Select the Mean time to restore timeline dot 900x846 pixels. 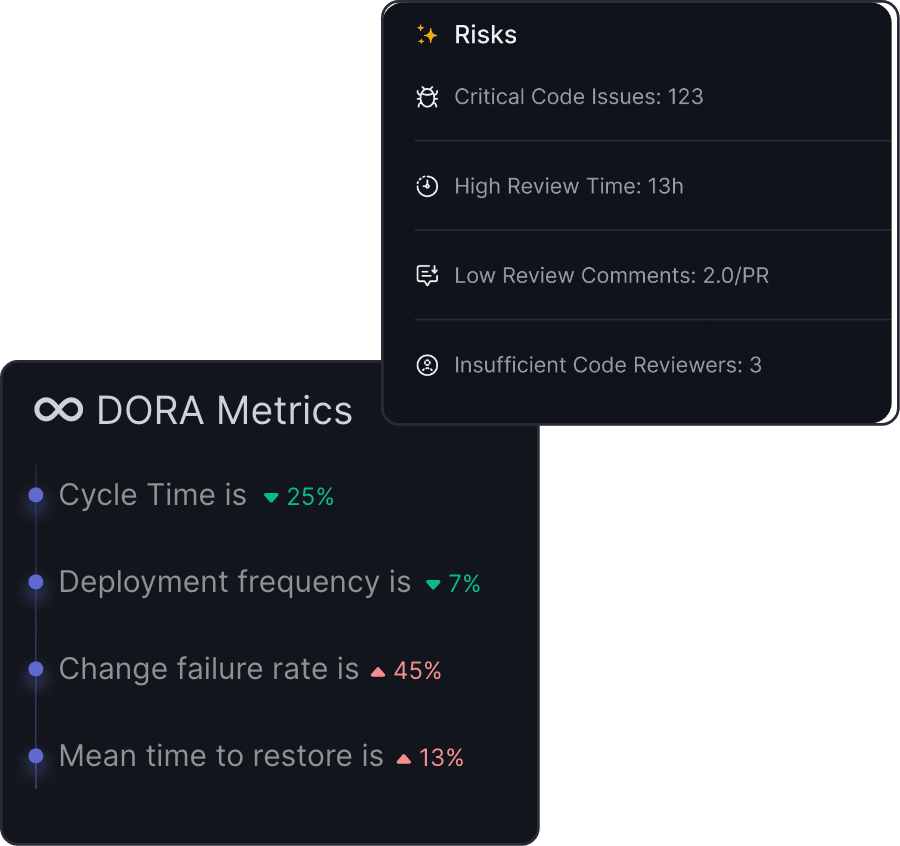[36, 756]
